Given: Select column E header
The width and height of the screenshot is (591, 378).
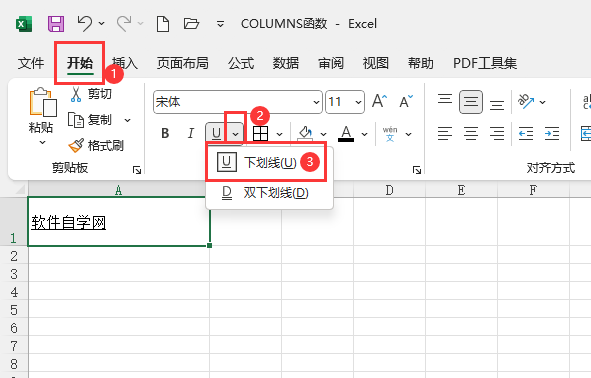Looking at the screenshot, I should (461, 190).
